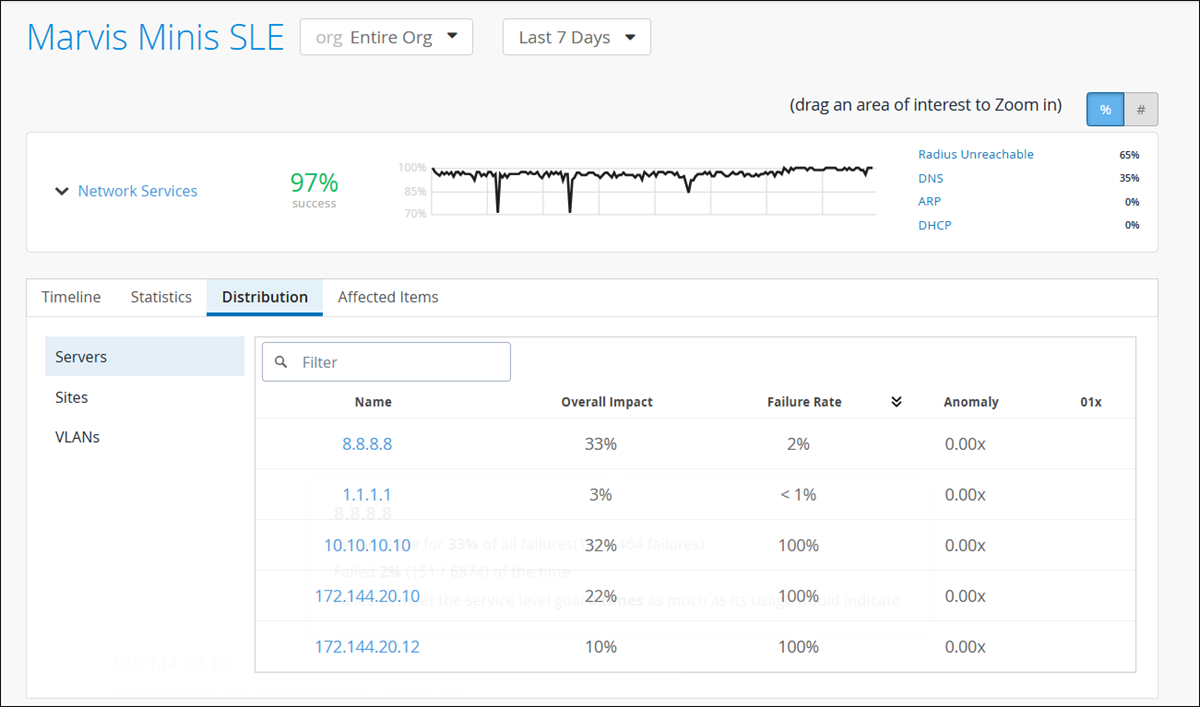Open the 172.144.20.12 server link
The image size is (1200, 707).
pyautogui.click(x=367, y=647)
